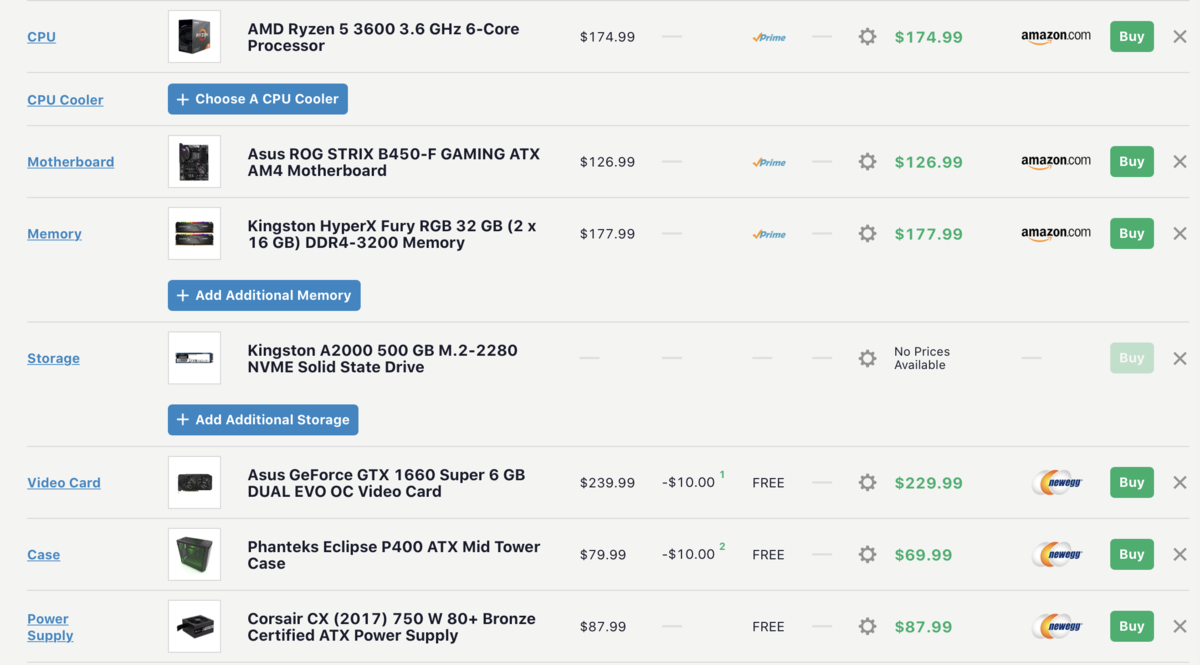
Task: Open settings gear for Memory row
Action: click(x=867, y=234)
